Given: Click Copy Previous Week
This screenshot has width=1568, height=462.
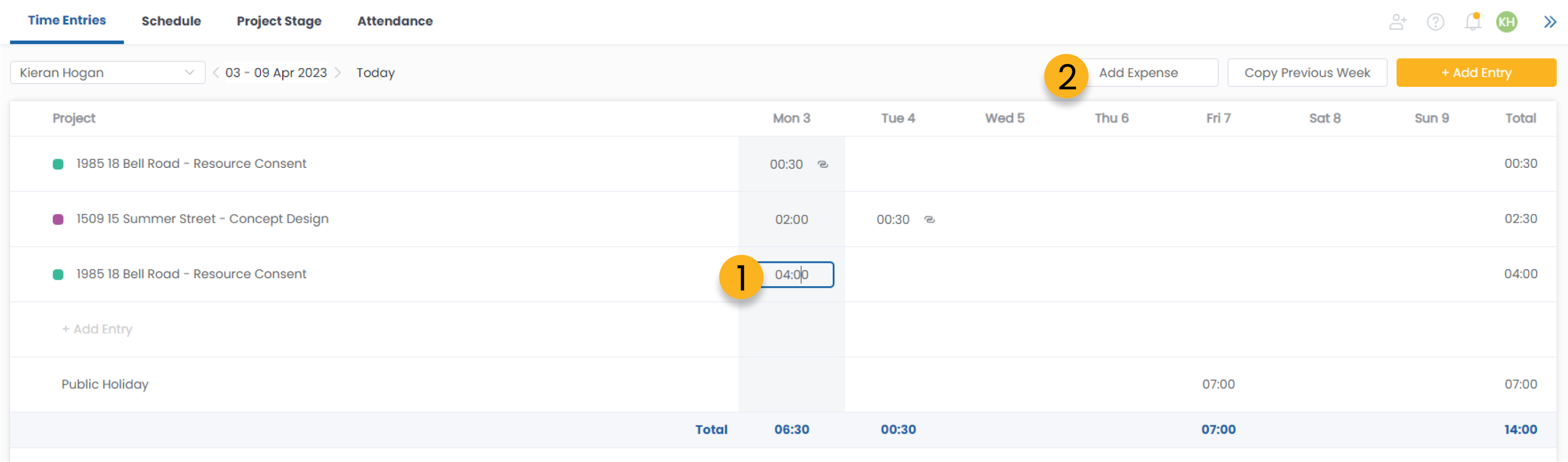Looking at the screenshot, I should [1307, 72].
